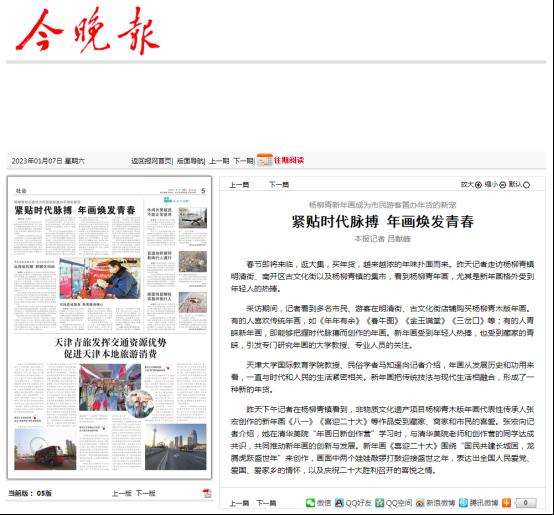The width and height of the screenshot is (554, 515).
Task: Click the Ferris wheel bus photo in page preview
Action: pyautogui.click(x=45, y=449)
